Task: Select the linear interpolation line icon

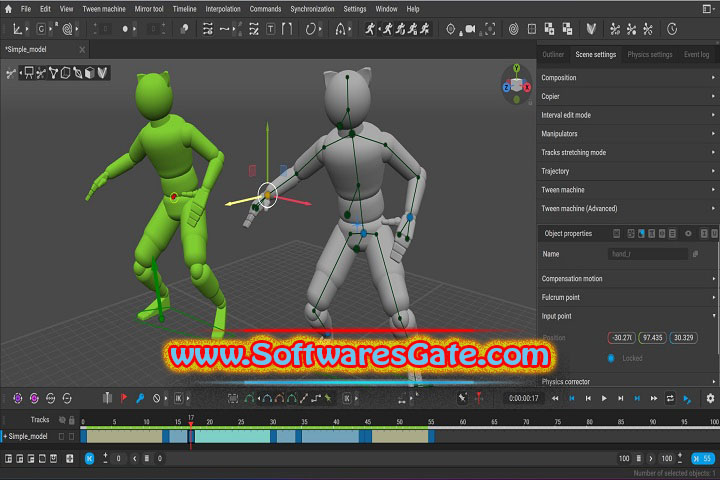Action: click(x=304, y=398)
